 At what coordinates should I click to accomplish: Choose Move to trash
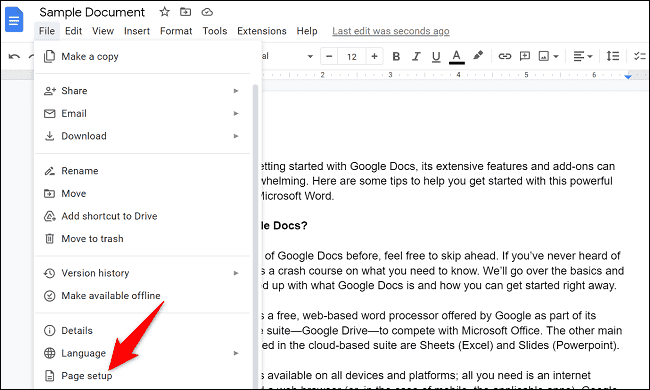143,239
